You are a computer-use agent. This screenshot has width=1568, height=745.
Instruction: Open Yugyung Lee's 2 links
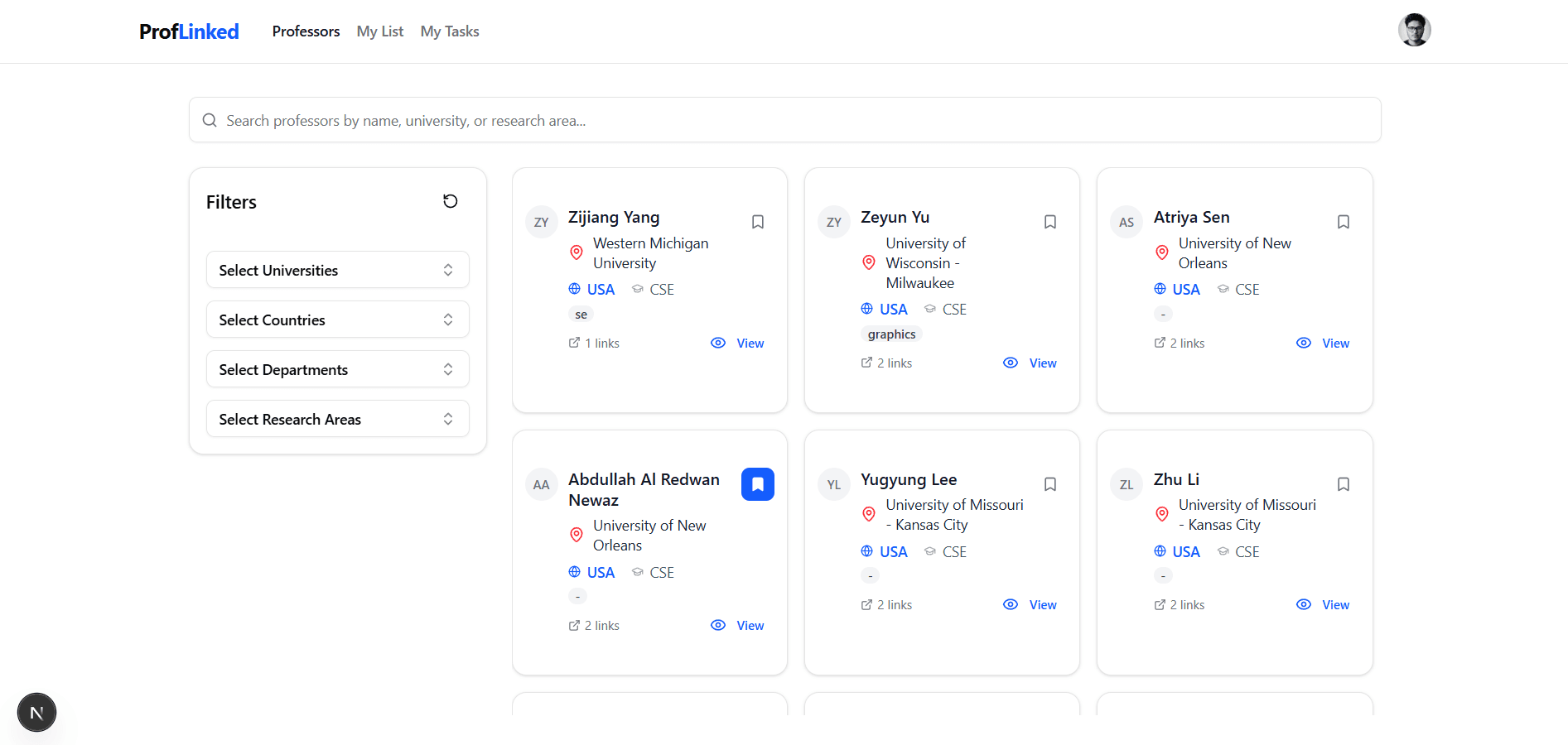tap(886, 604)
